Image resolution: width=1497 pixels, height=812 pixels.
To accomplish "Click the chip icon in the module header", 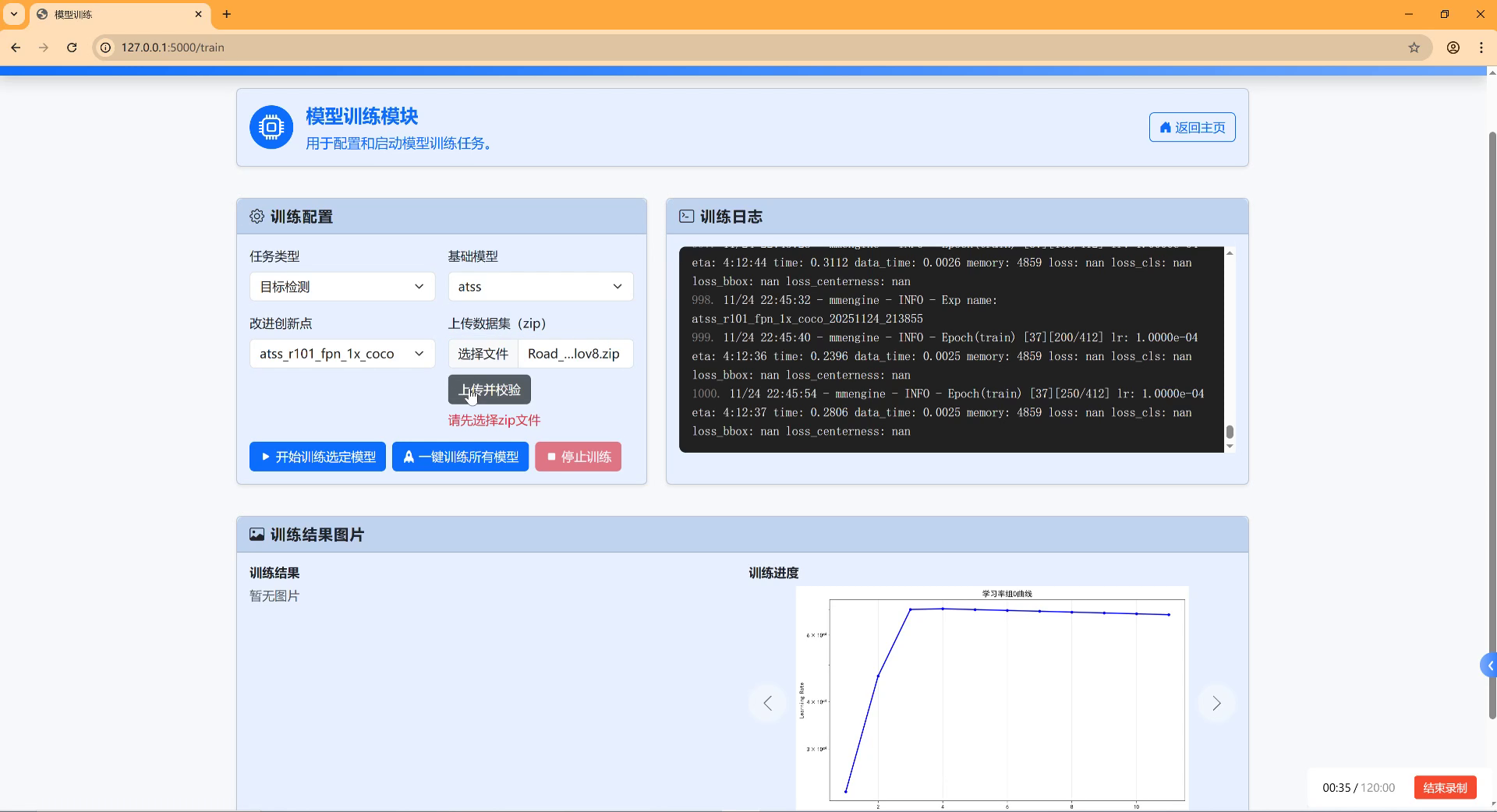I will (271, 127).
